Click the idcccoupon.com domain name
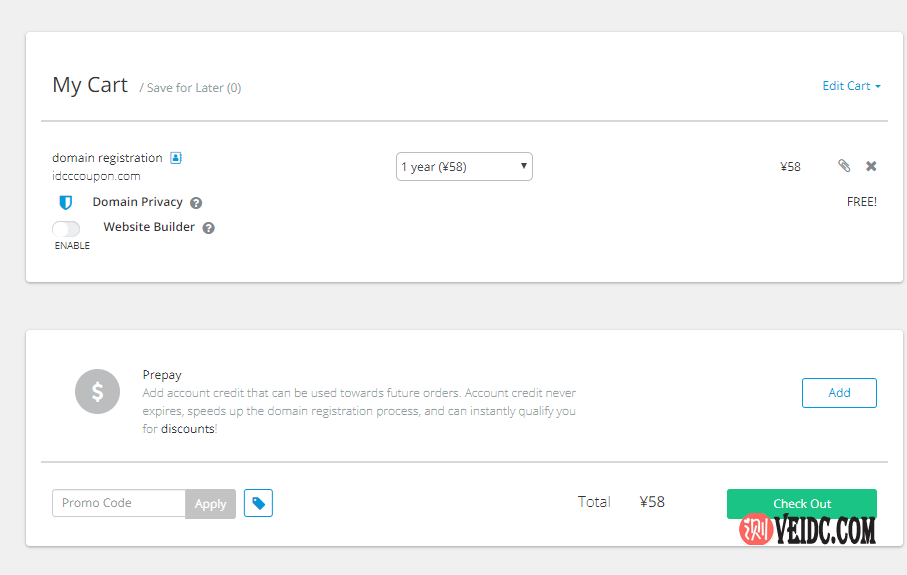Screen dimensions: 907x575 point(96,176)
